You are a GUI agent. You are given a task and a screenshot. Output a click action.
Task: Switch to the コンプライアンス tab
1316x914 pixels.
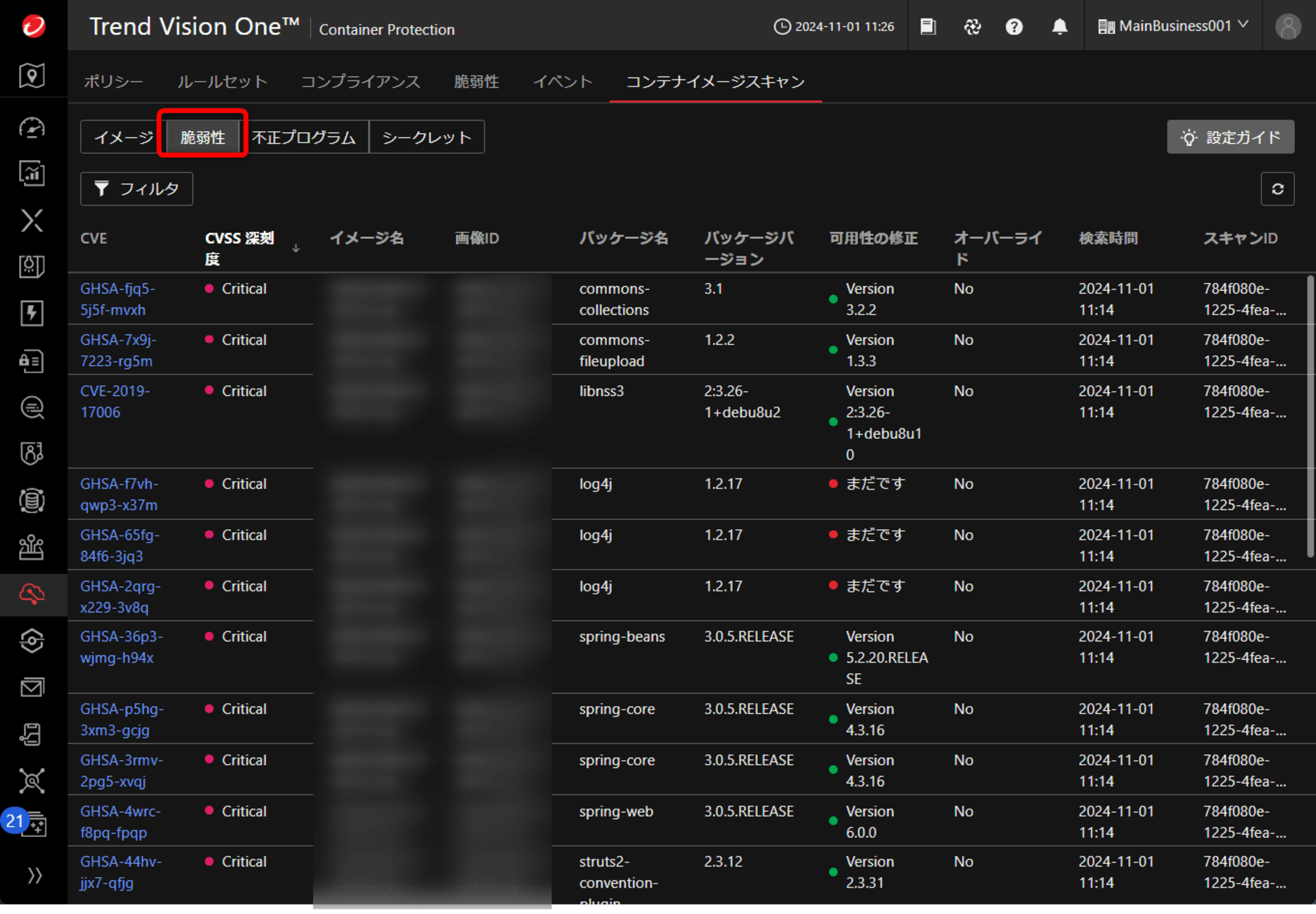coord(361,82)
